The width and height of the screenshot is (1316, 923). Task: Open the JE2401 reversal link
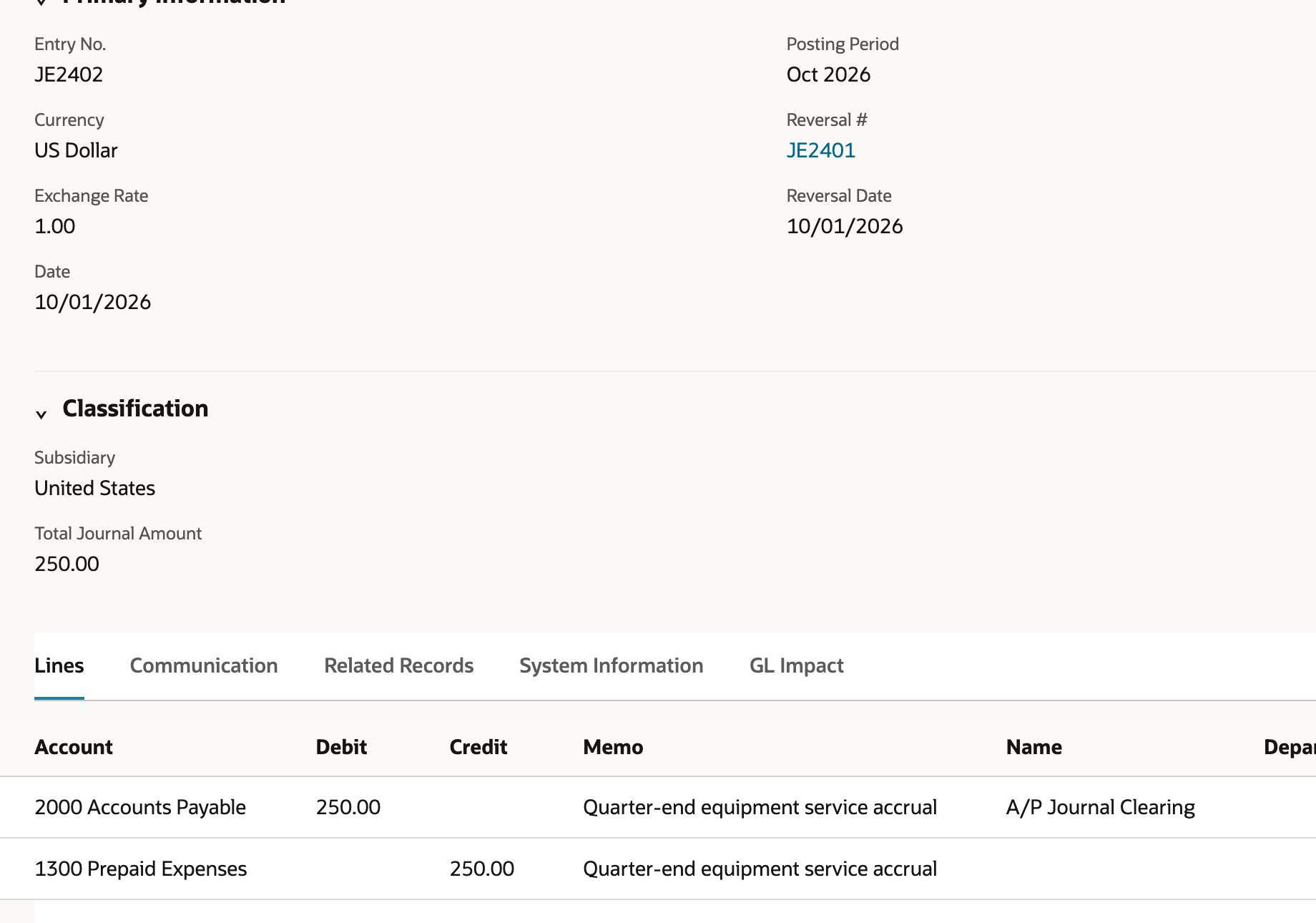820,150
